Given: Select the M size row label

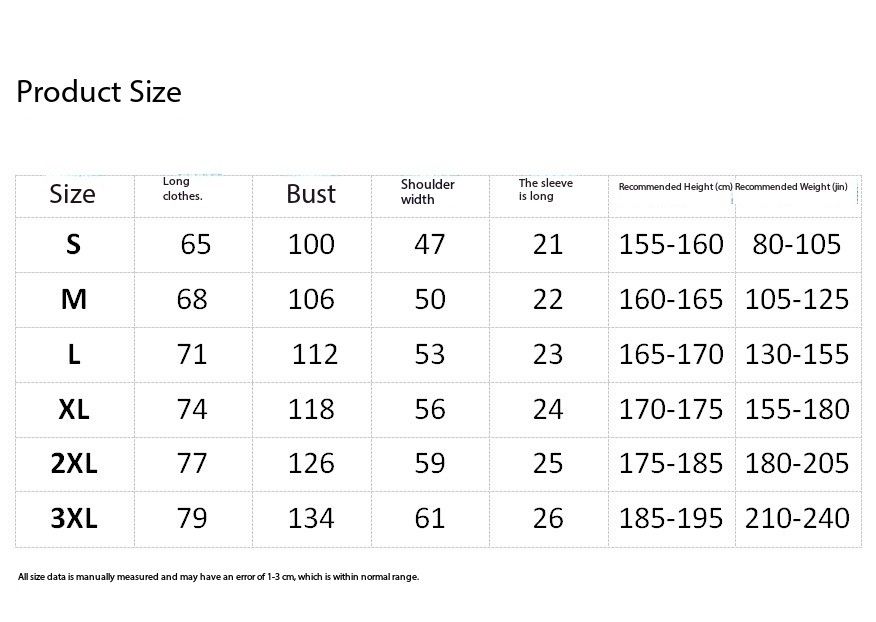Looking at the screenshot, I should [73, 299].
